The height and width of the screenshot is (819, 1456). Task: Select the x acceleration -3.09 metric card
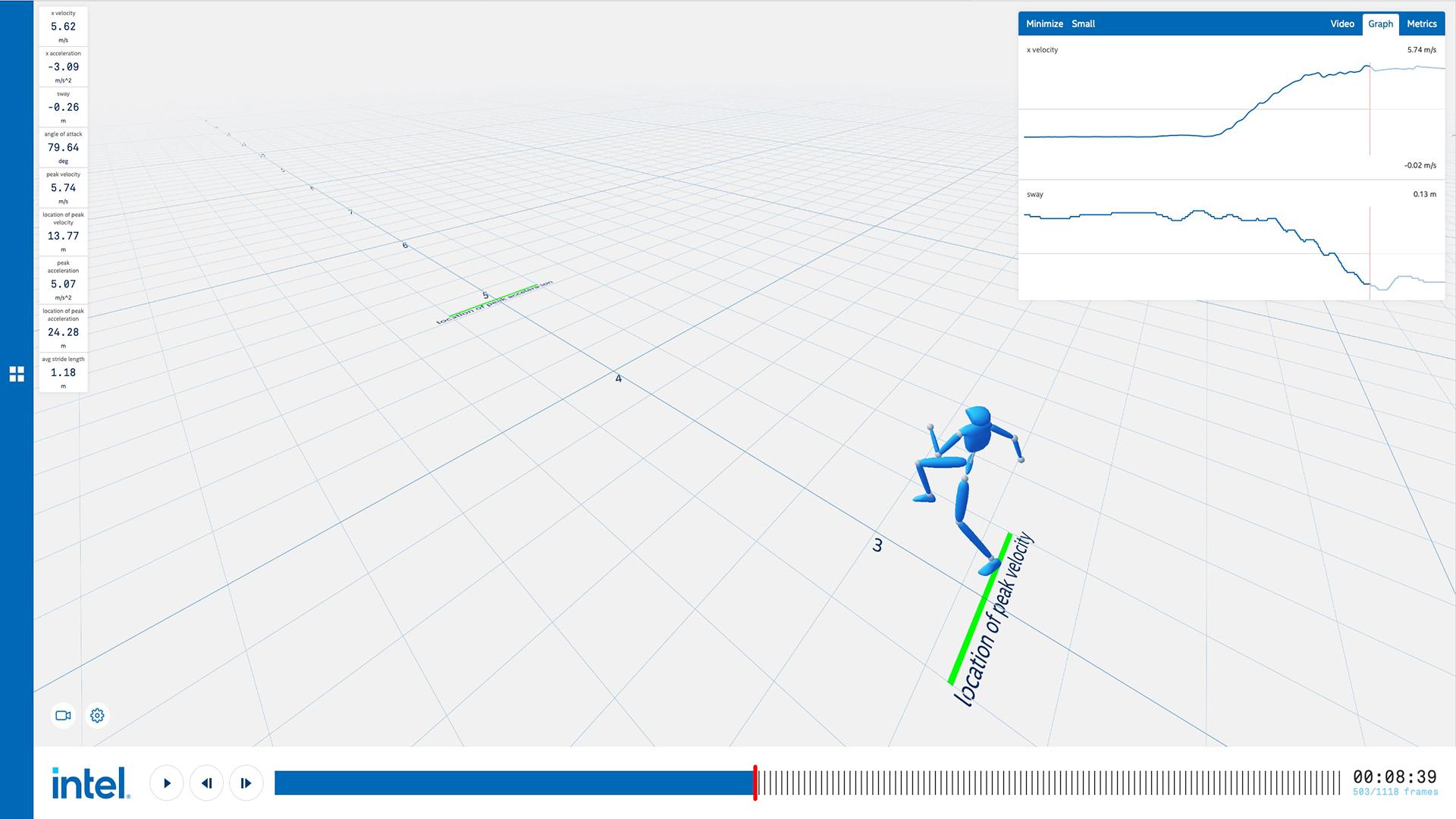(x=63, y=67)
